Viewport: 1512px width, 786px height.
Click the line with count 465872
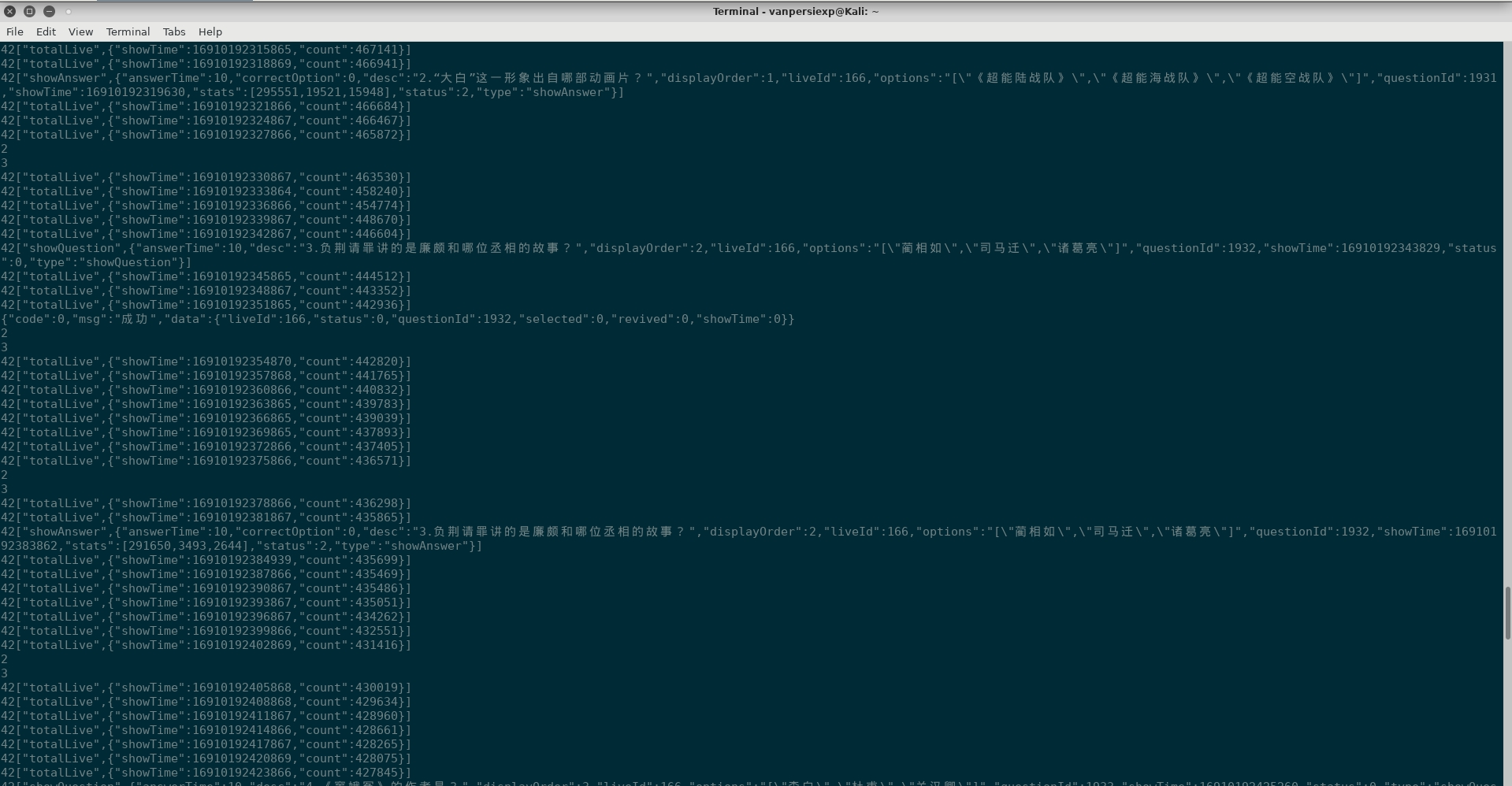[206, 135]
